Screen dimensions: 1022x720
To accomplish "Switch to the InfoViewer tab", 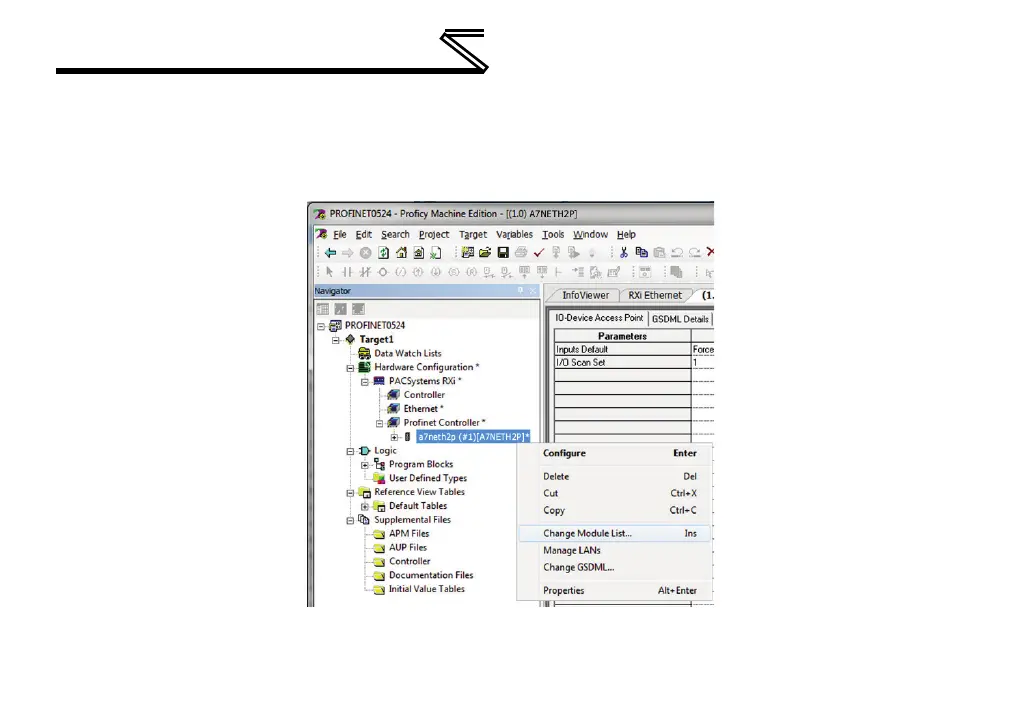I will (x=585, y=295).
